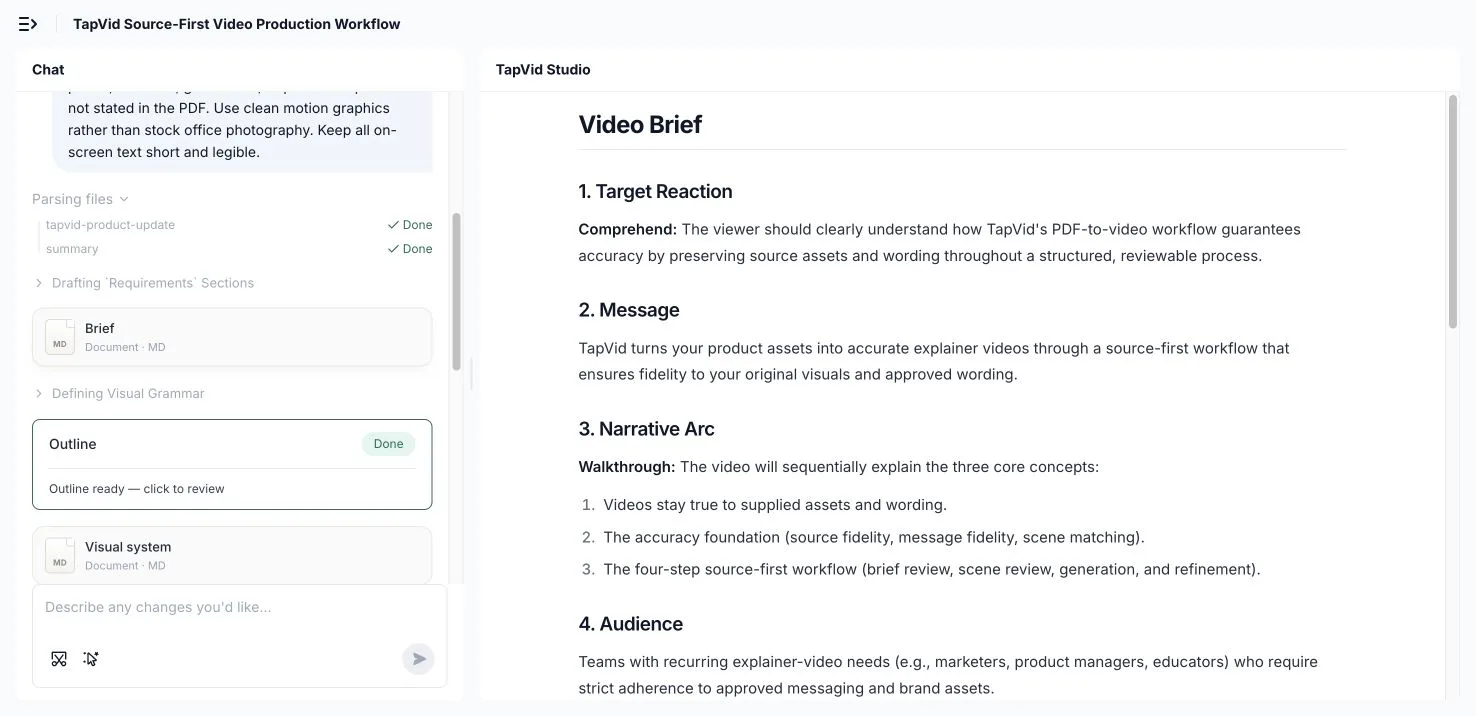Click the summary file row

pyautogui.click(x=239, y=249)
